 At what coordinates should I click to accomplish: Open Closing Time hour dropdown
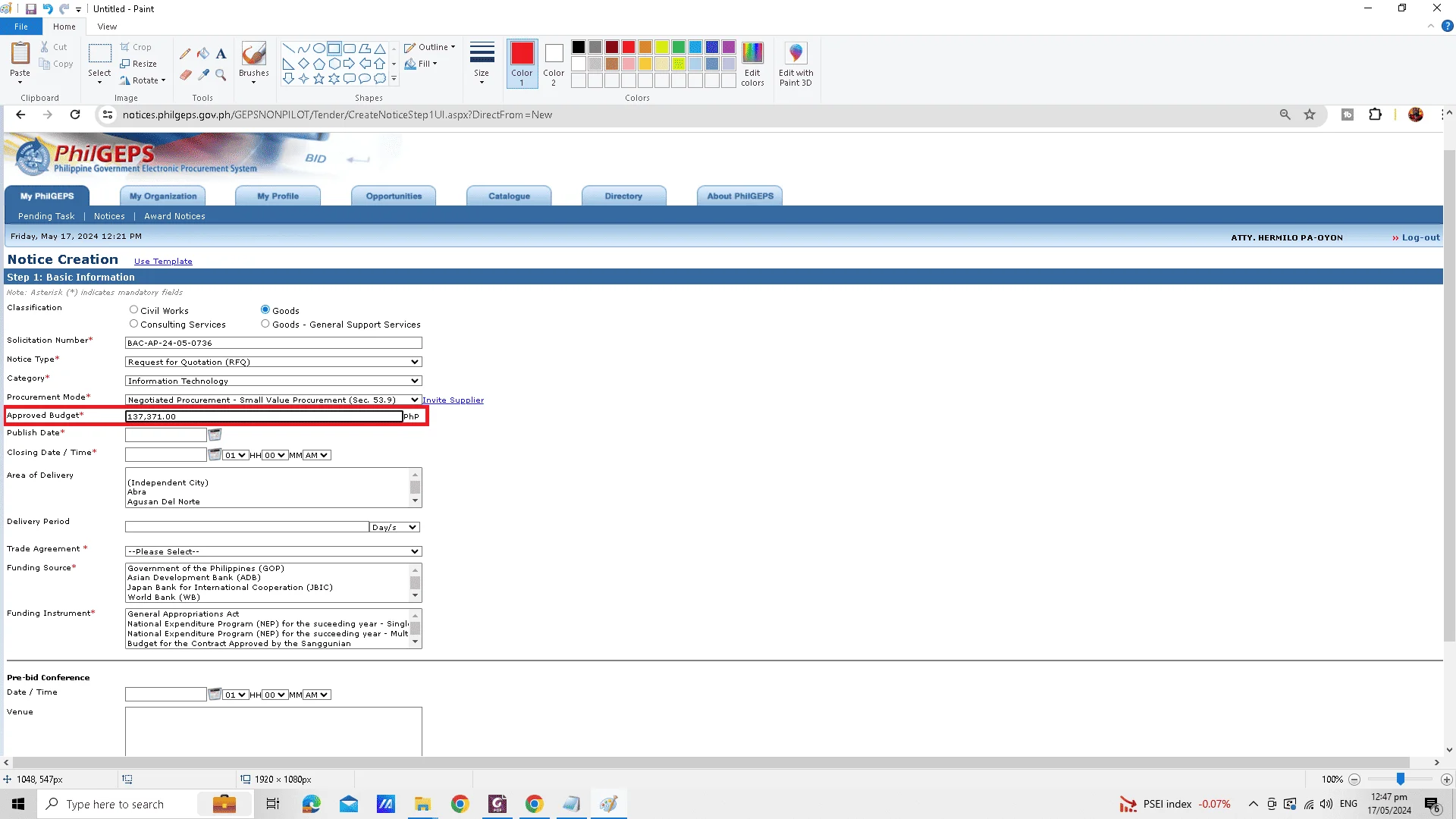(235, 455)
